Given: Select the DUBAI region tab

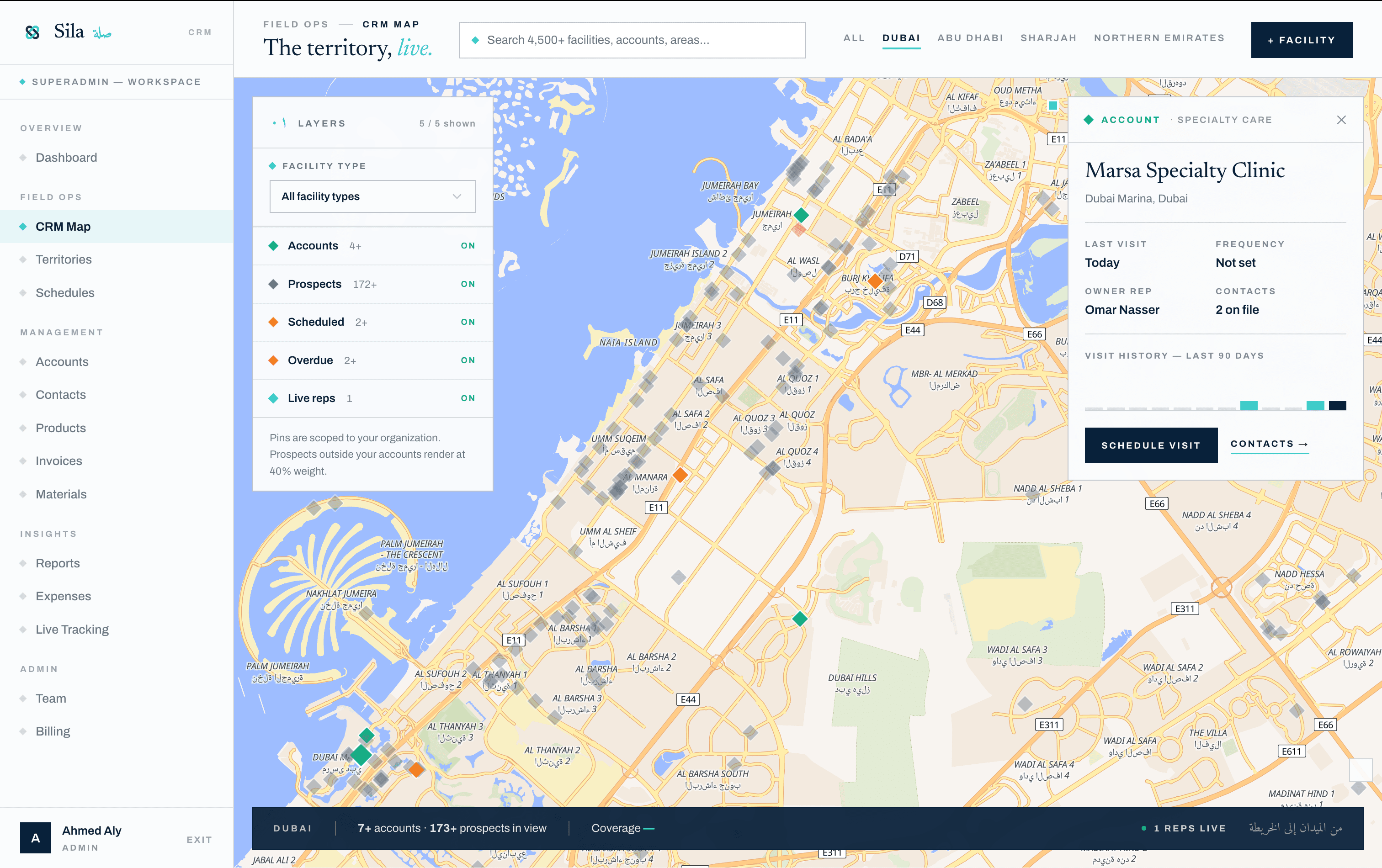Looking at the screenshot, I should click(901, 38).
